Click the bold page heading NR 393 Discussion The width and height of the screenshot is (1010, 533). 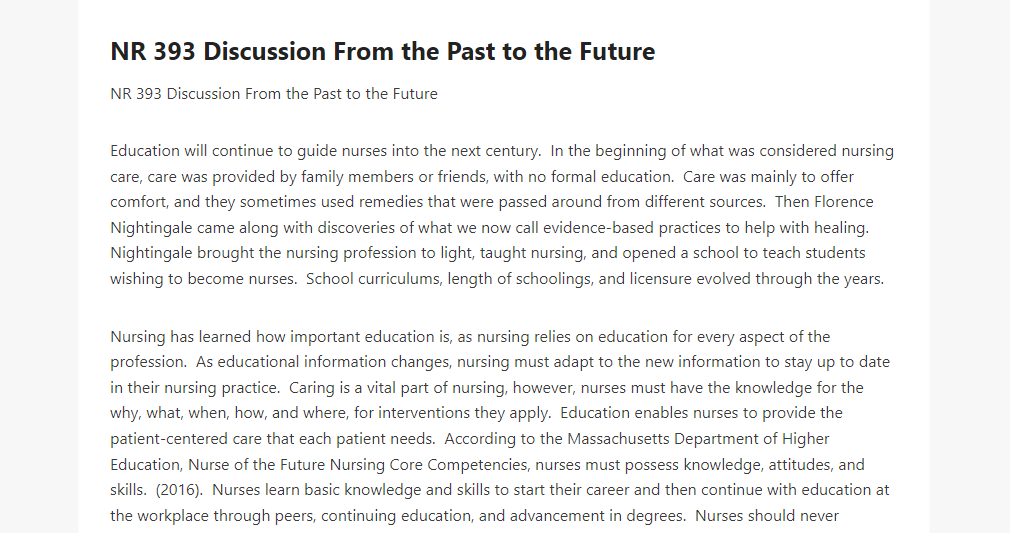pos(383,52)
